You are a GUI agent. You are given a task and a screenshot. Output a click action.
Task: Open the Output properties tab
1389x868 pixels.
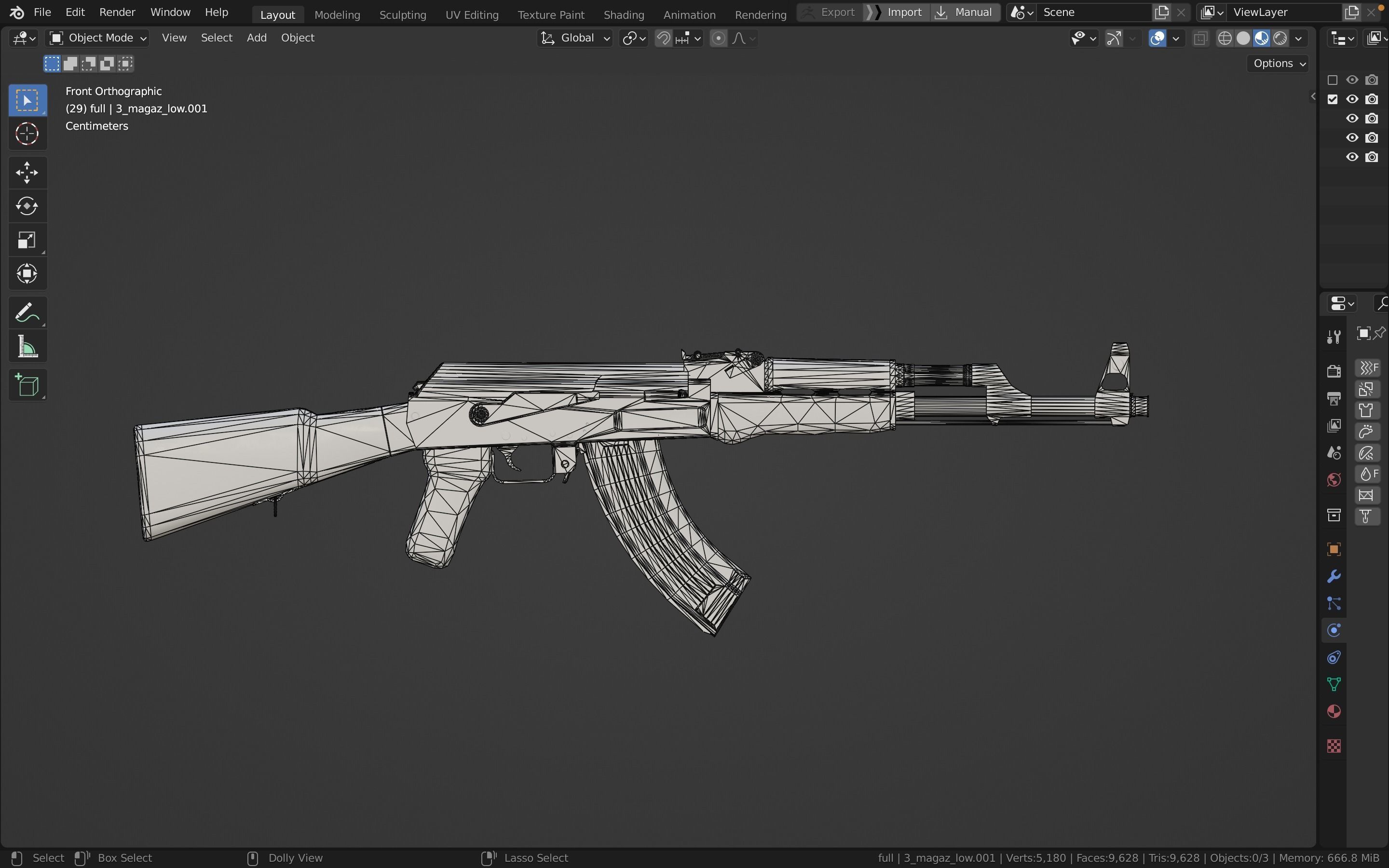pos(1334,398)
